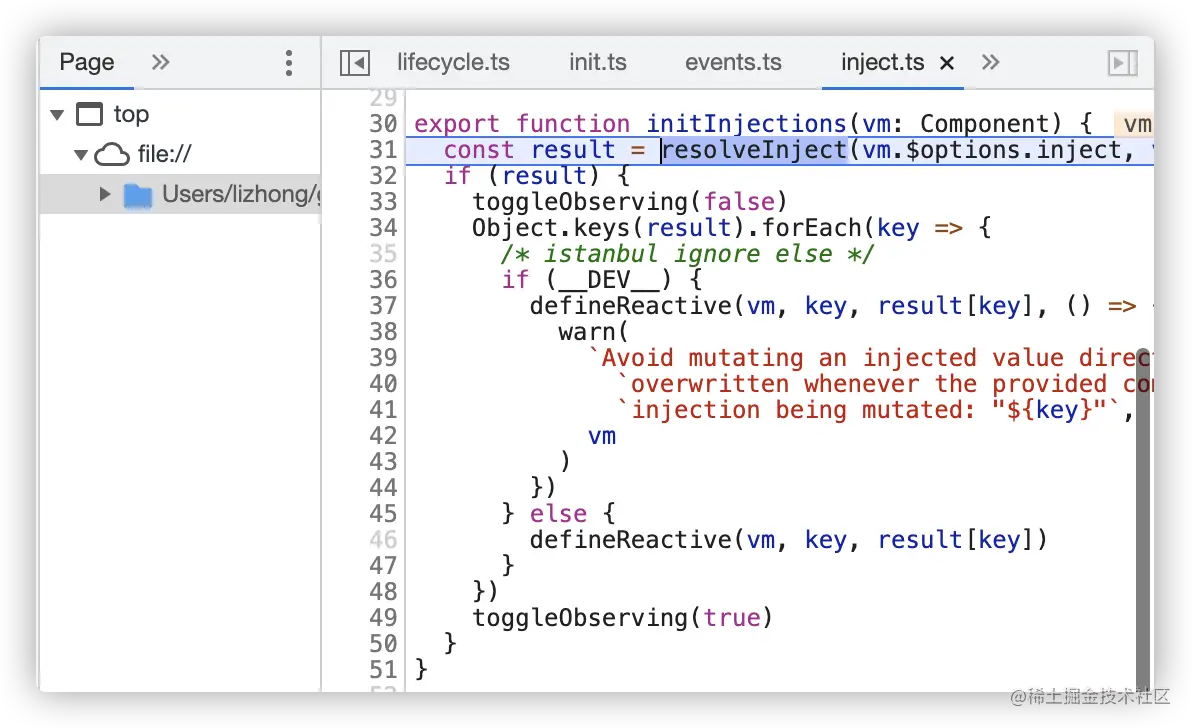Image resolution: width=1192 pixels, height=728 pixels.
Task: Click the else keyword on line 45
Action: click(558, 514)
